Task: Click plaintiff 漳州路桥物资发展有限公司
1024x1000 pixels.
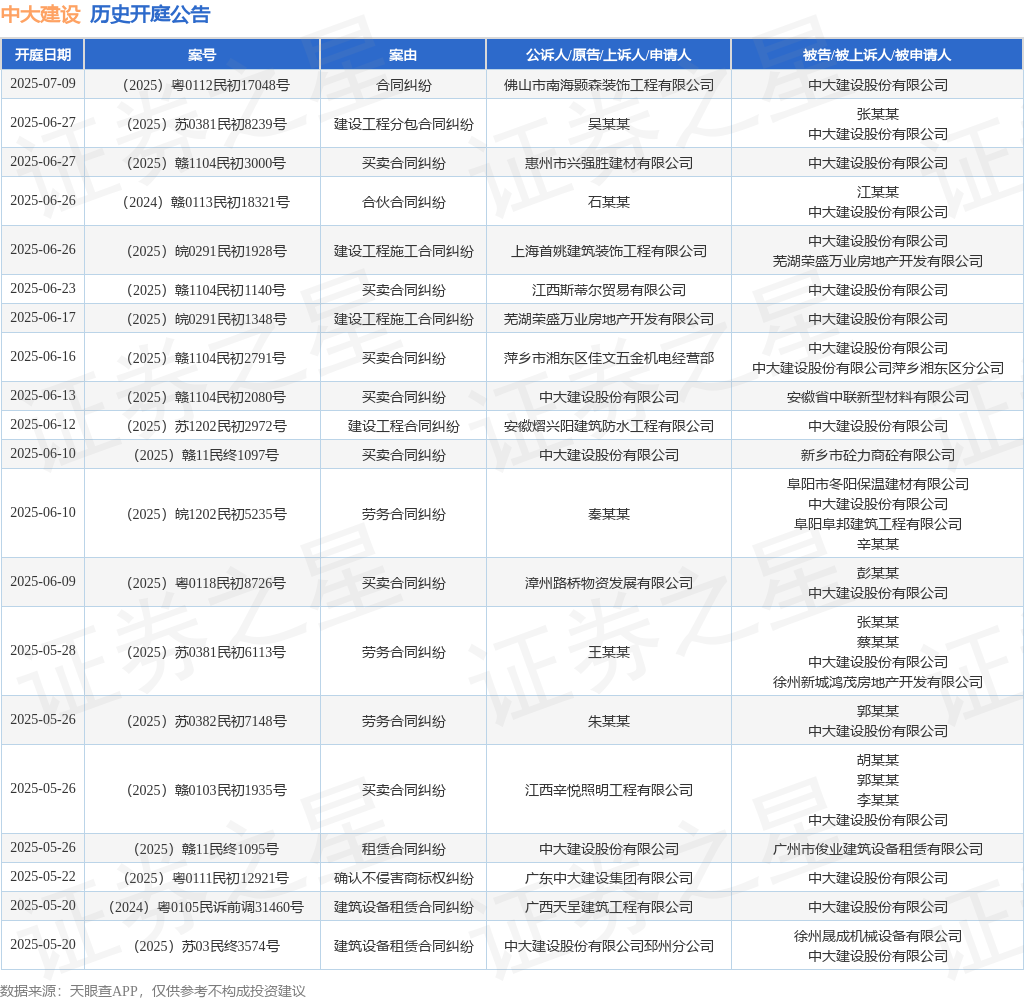Action: (609, 583)
